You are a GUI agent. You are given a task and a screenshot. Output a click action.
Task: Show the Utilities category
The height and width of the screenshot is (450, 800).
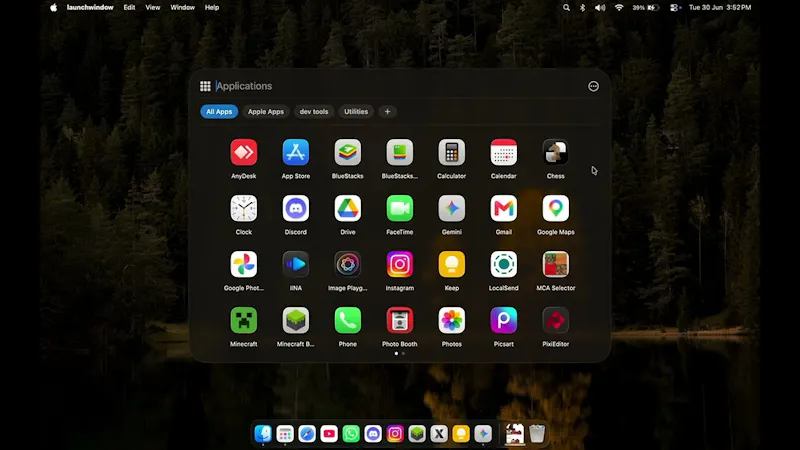(x=356, y=111)
